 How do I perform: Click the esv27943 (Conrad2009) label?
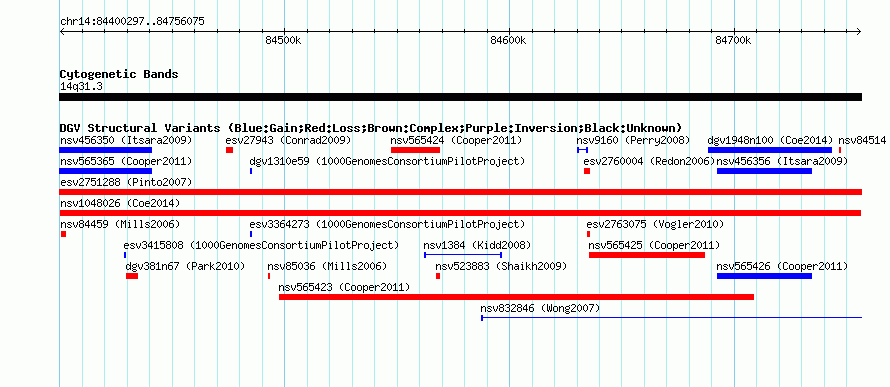288,140
